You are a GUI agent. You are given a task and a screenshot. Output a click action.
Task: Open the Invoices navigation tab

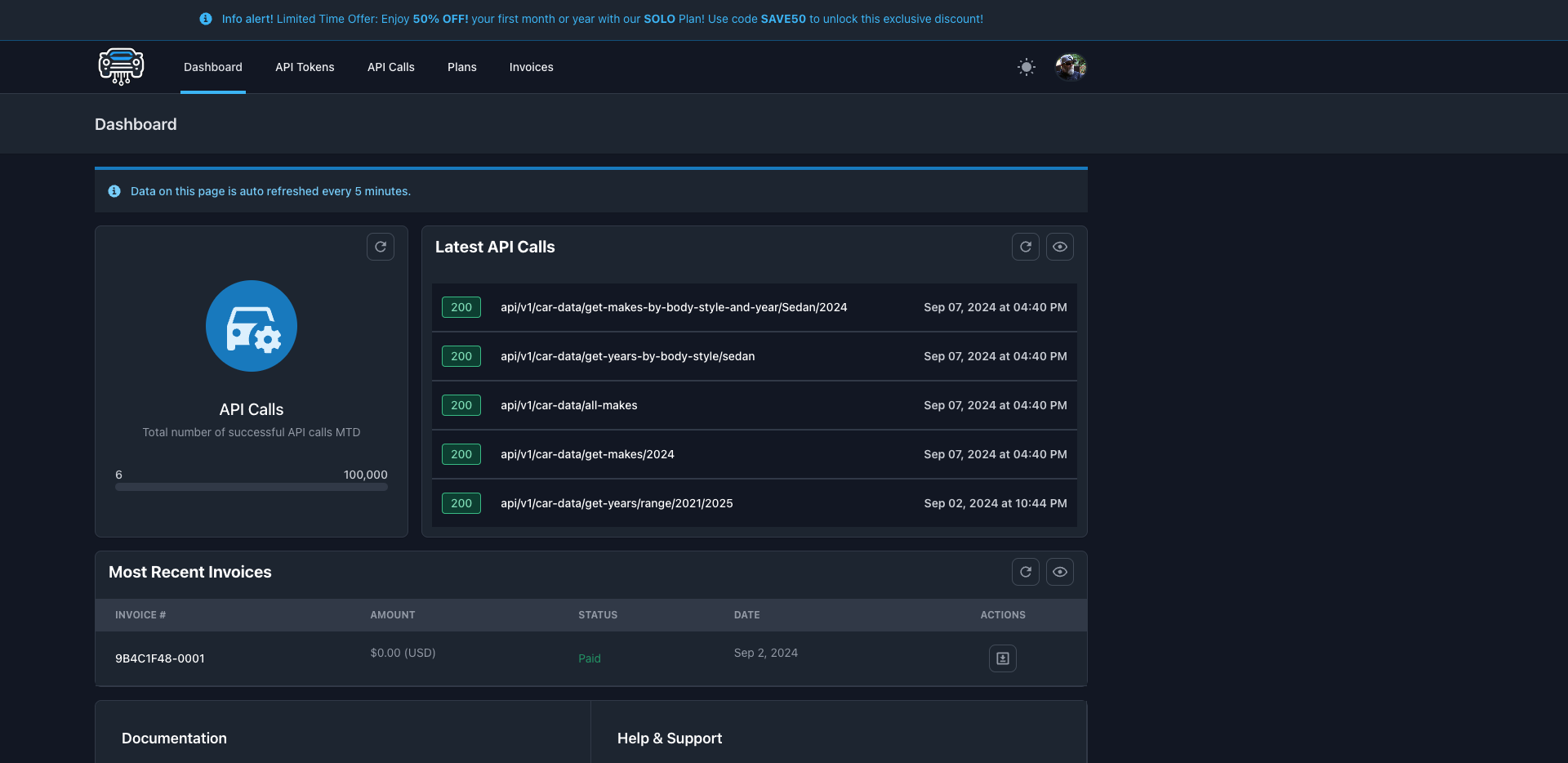[x=532, y=67]
